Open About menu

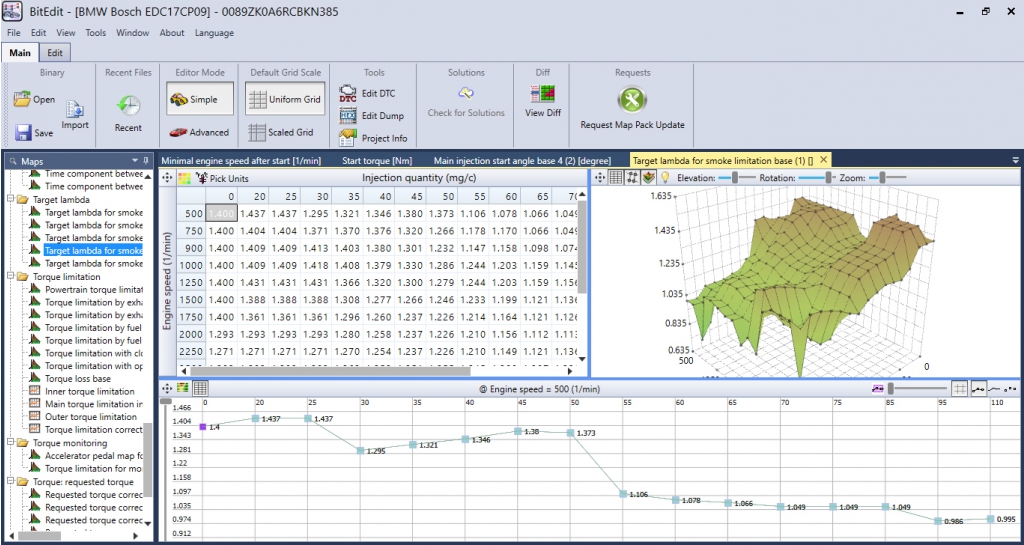(x=172, y=33)
